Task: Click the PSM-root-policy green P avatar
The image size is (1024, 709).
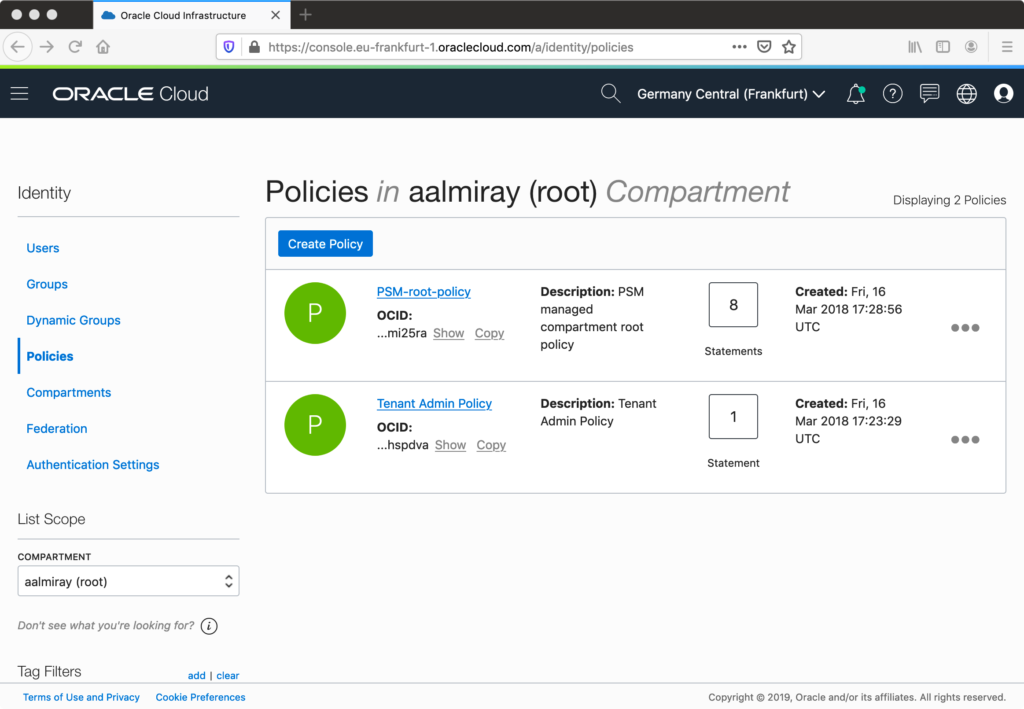Action: point(315,313)
